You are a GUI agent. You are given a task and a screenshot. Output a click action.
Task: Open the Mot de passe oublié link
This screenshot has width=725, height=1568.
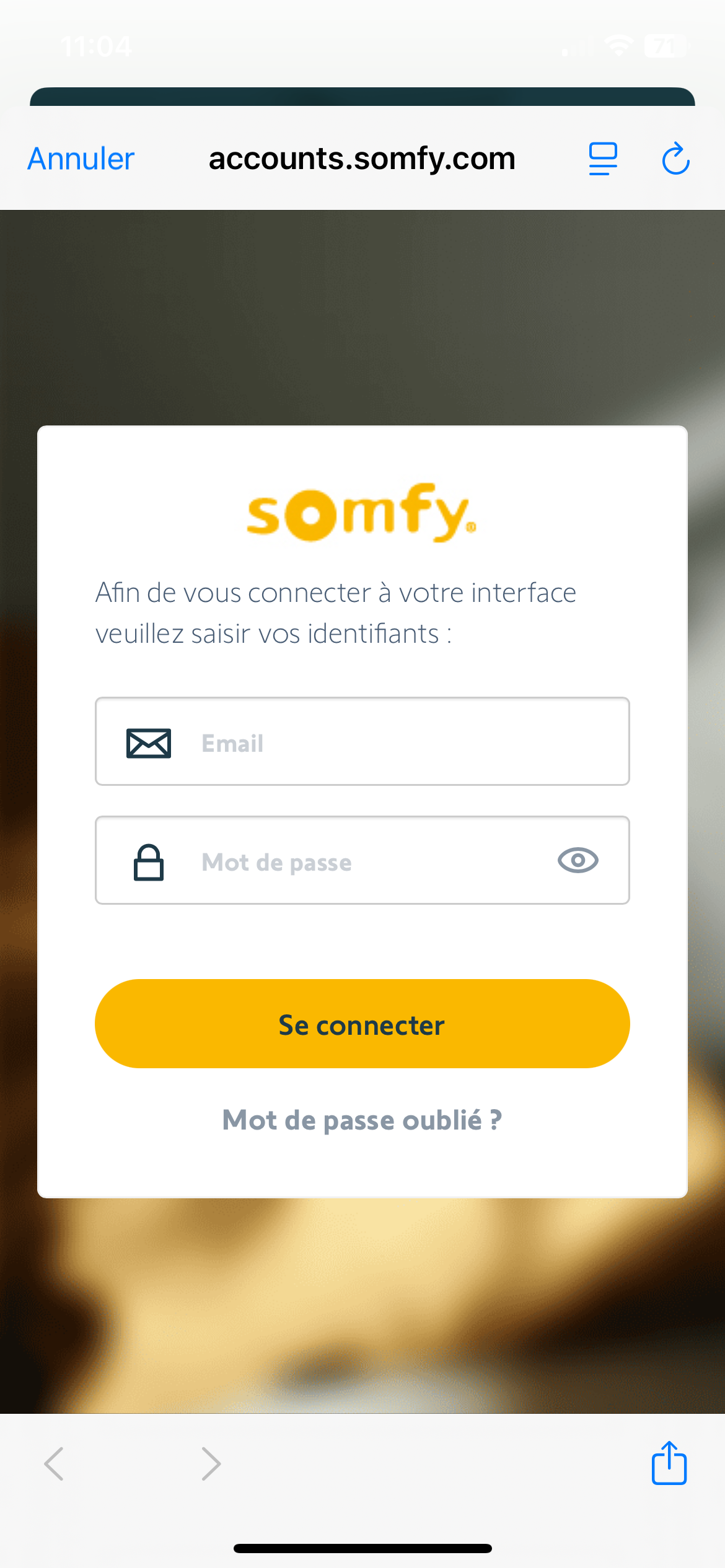point(362,1120)
